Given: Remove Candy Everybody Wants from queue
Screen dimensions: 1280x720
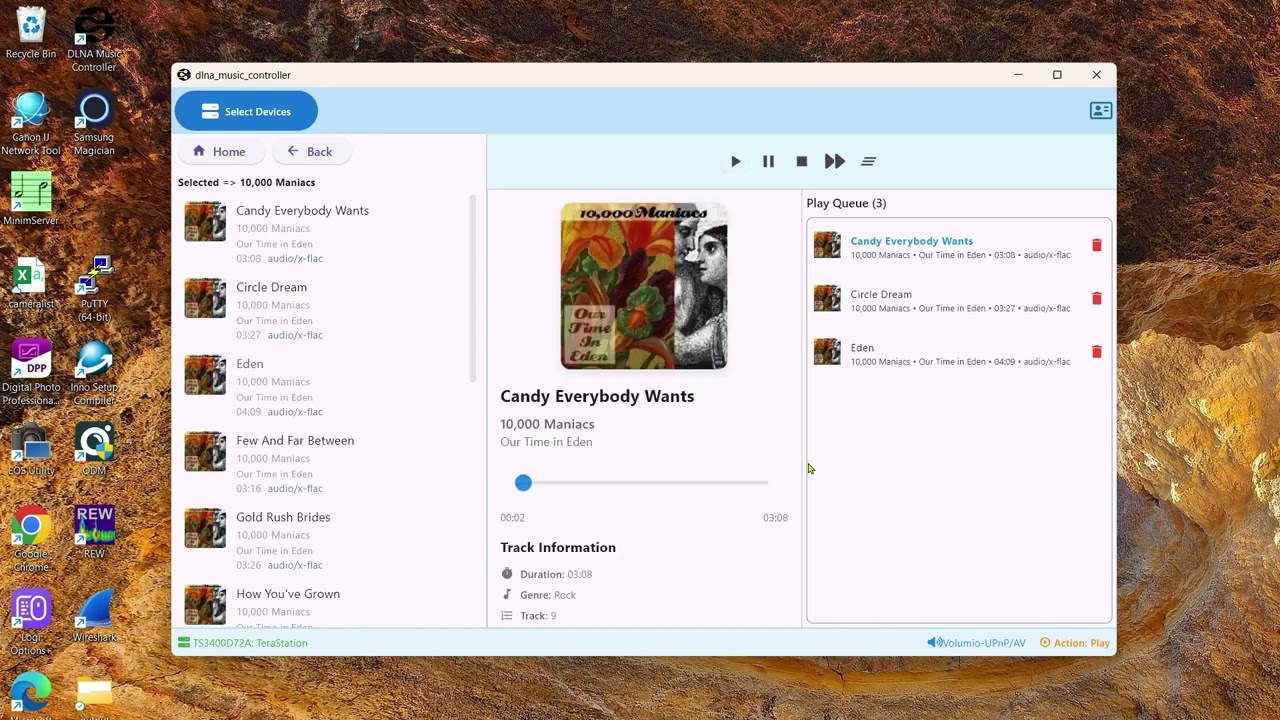Looking at the screenshot, I should pos(1096,245).
